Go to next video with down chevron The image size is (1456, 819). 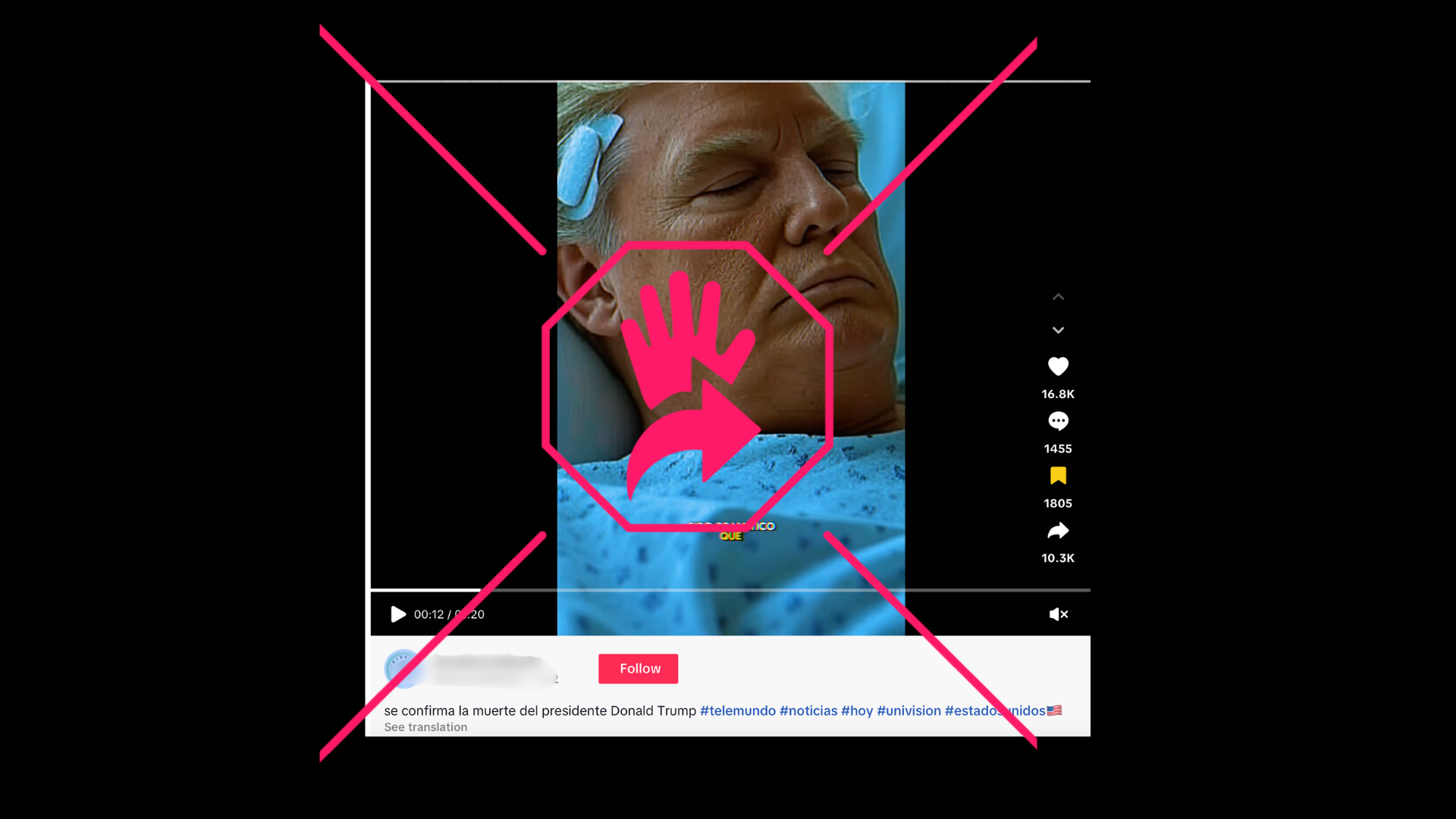[x=1058, y=331]
